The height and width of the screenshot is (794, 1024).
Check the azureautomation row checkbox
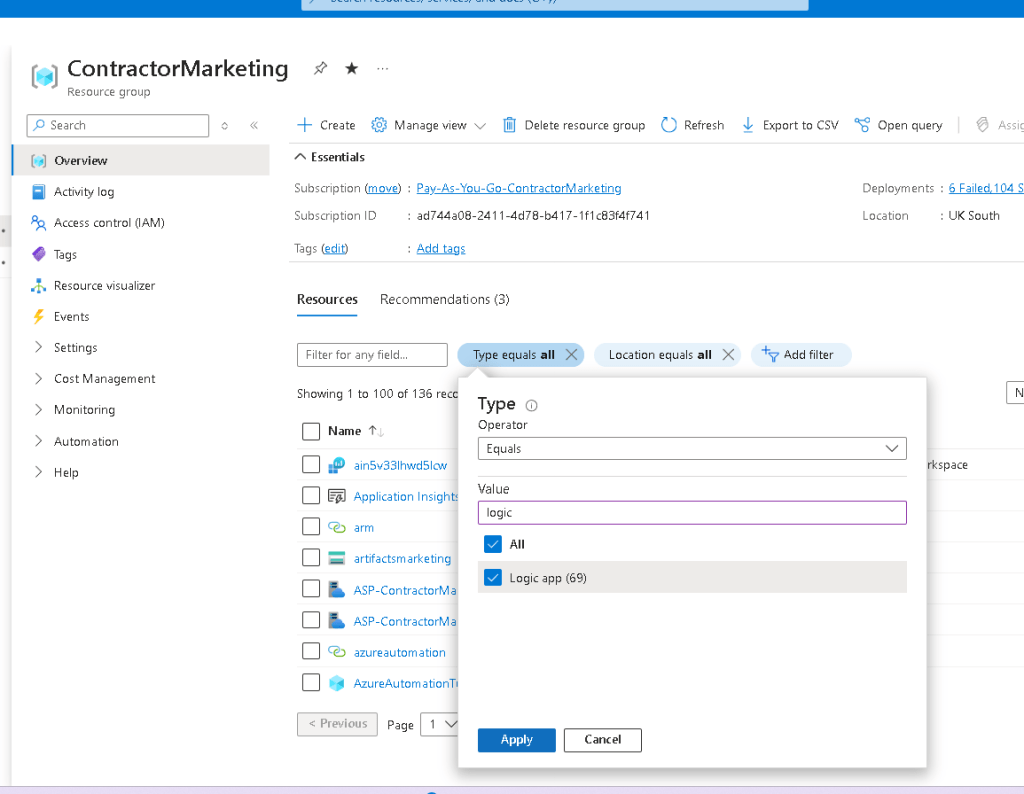[x=311, y=651]
